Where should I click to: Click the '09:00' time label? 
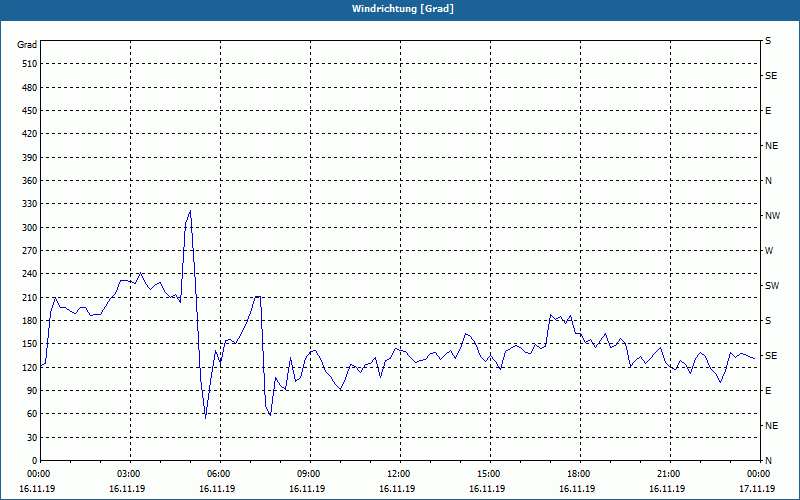click(310, 474)
